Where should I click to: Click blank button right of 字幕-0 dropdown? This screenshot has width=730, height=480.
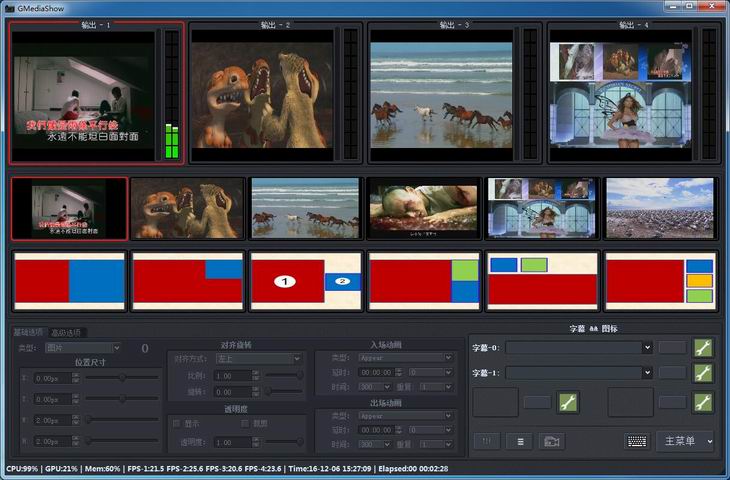(673, 347)
